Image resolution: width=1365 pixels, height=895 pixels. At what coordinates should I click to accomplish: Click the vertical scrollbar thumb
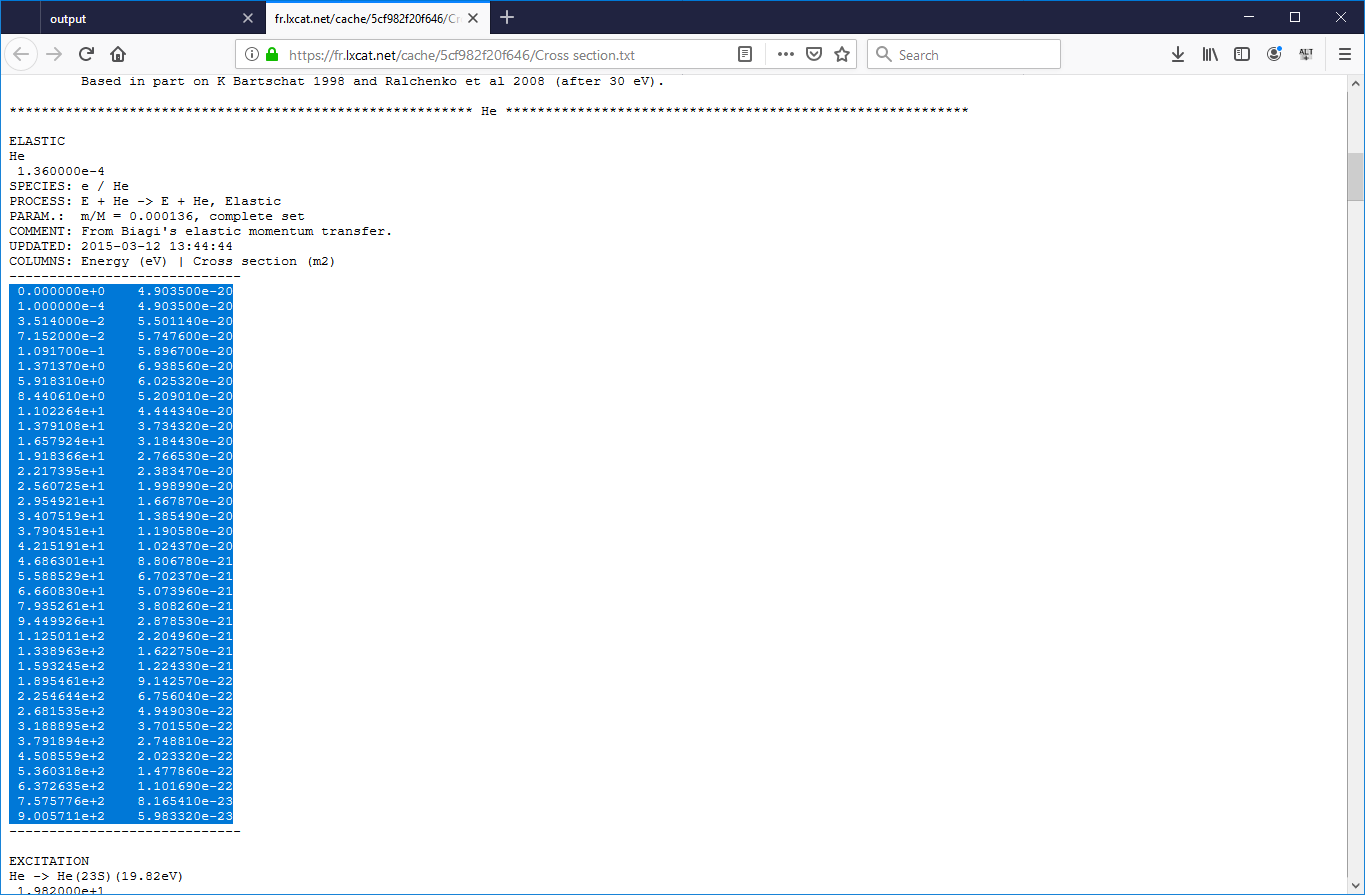click(x=1355, y=178)
